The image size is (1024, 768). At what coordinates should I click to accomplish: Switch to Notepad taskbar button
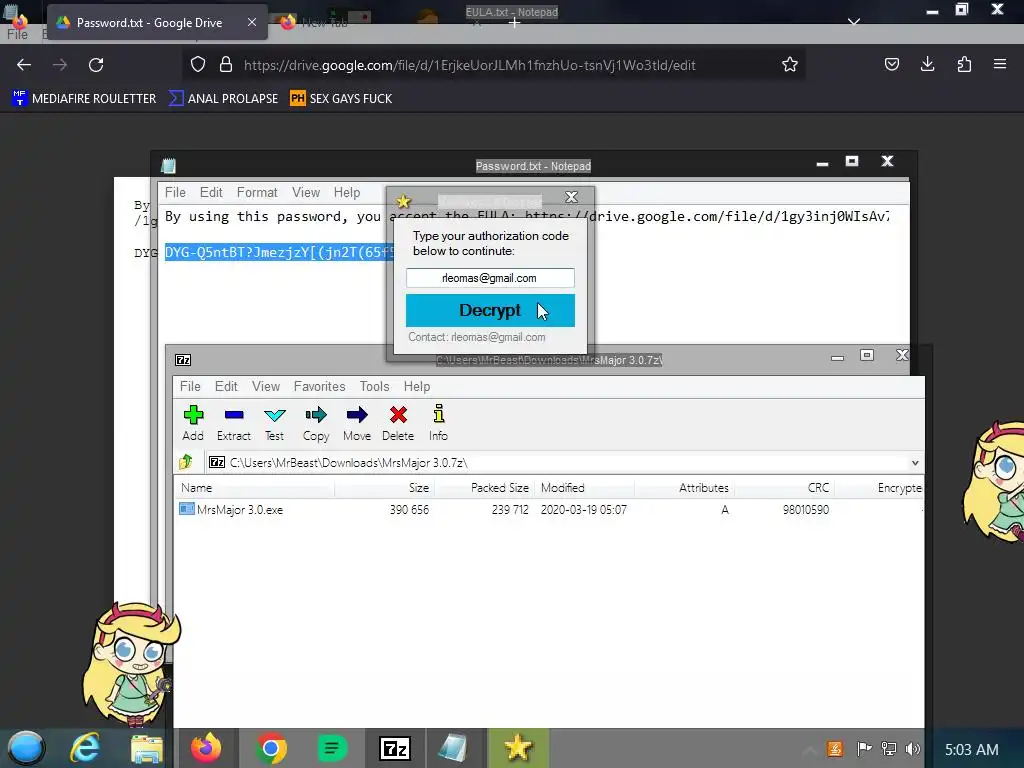tap(452, 748)
